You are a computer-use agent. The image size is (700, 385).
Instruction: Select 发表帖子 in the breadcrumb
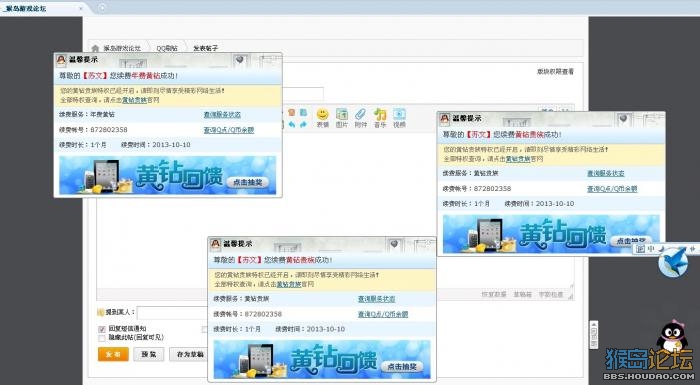click(205, 48)
